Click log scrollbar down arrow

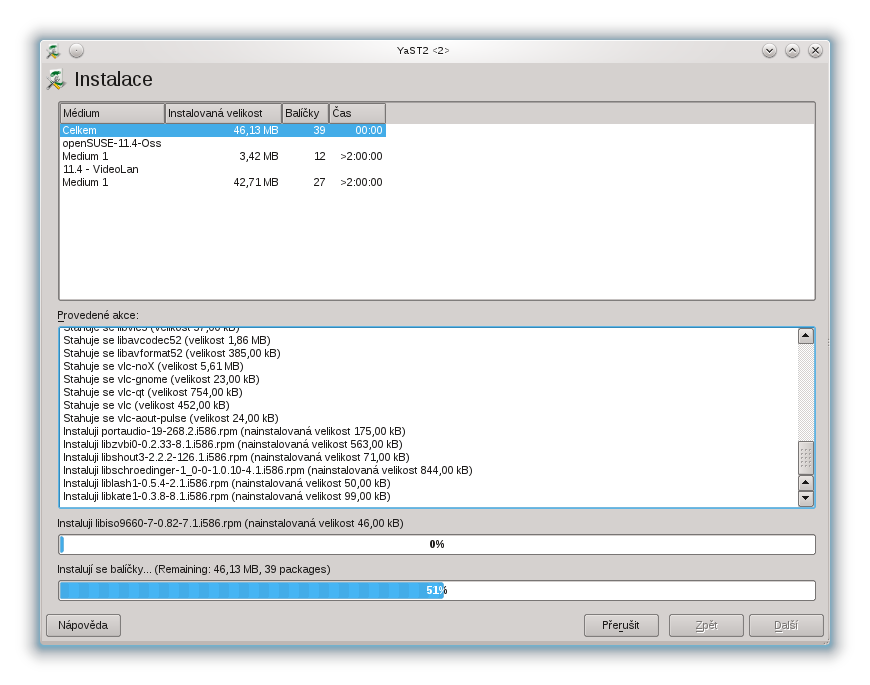coord(806,498)
